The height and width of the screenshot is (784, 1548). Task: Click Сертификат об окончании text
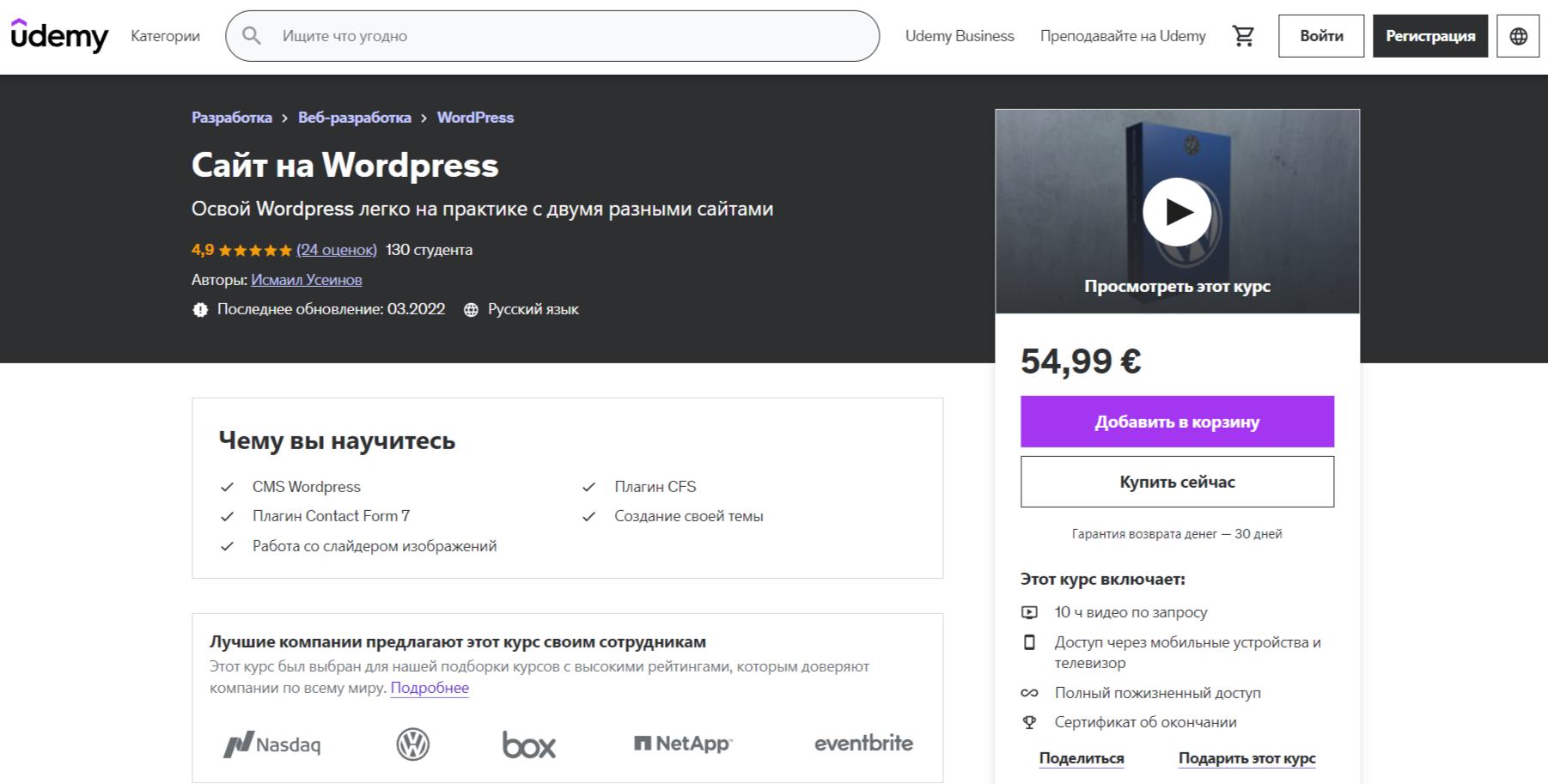1146,722
